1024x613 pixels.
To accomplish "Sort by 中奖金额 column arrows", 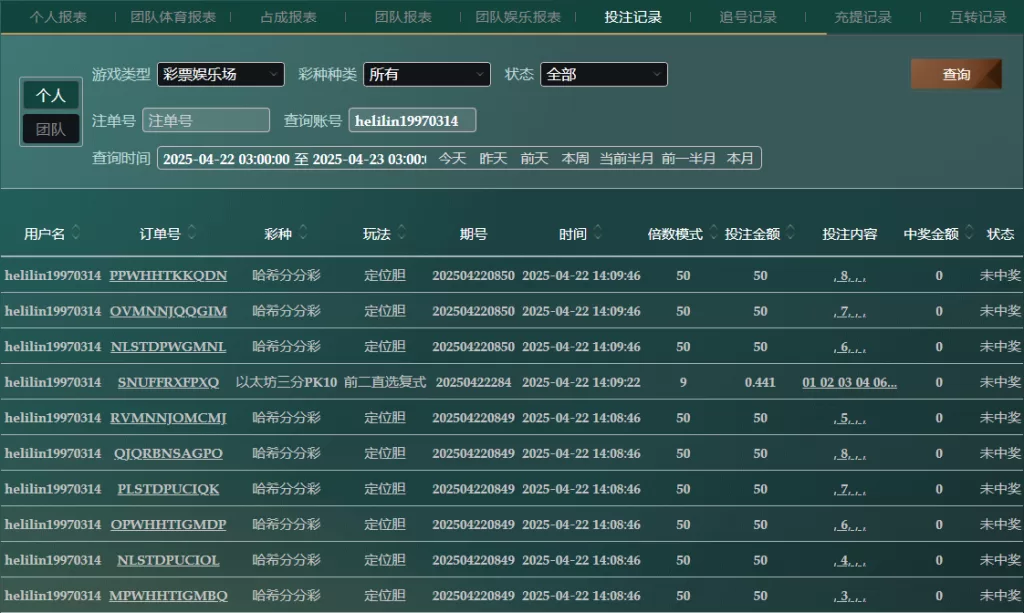I will coord(969,232).
